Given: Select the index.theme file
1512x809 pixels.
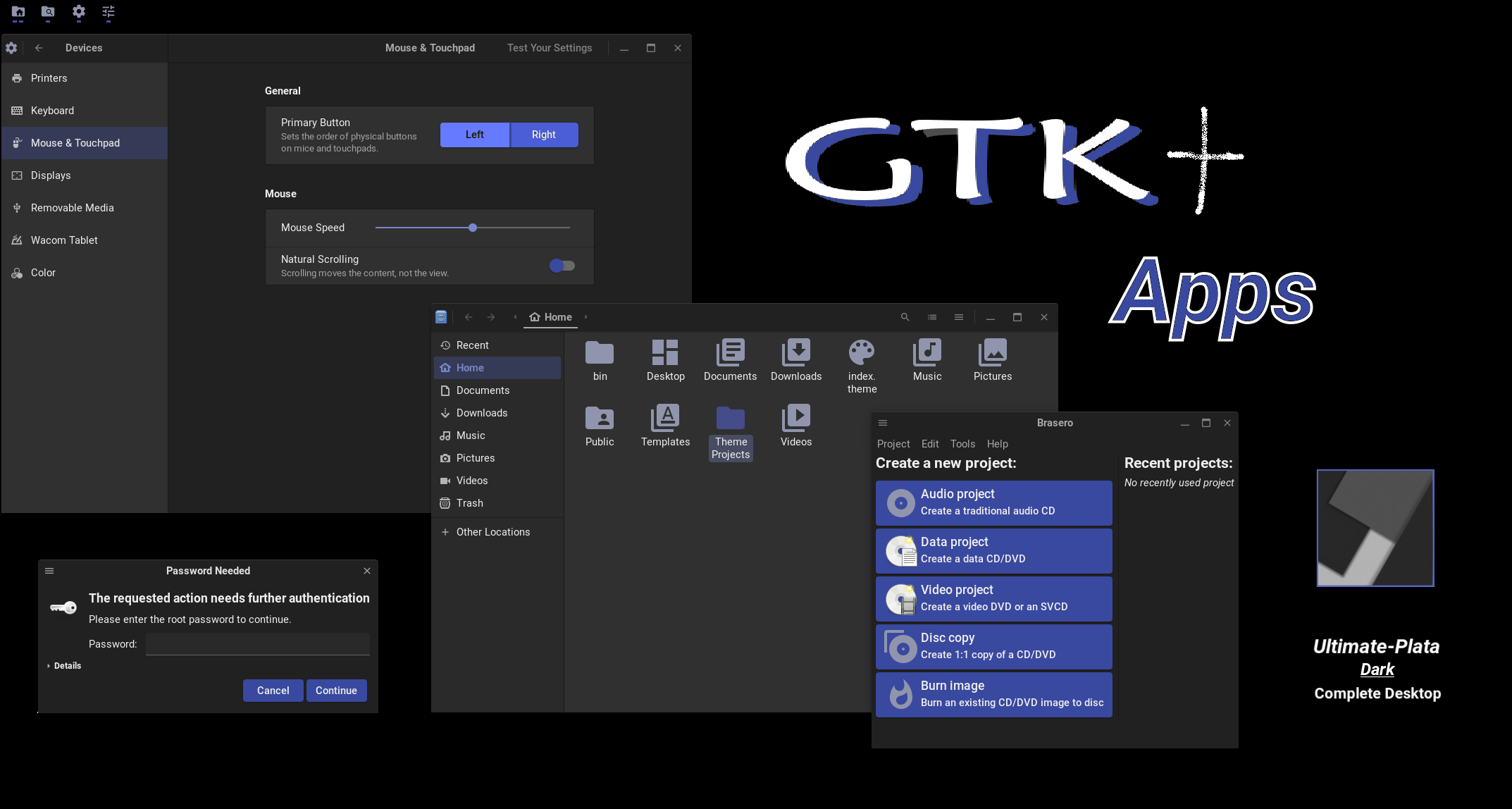Looking at the screenshot, I should [x=862, y=366].
